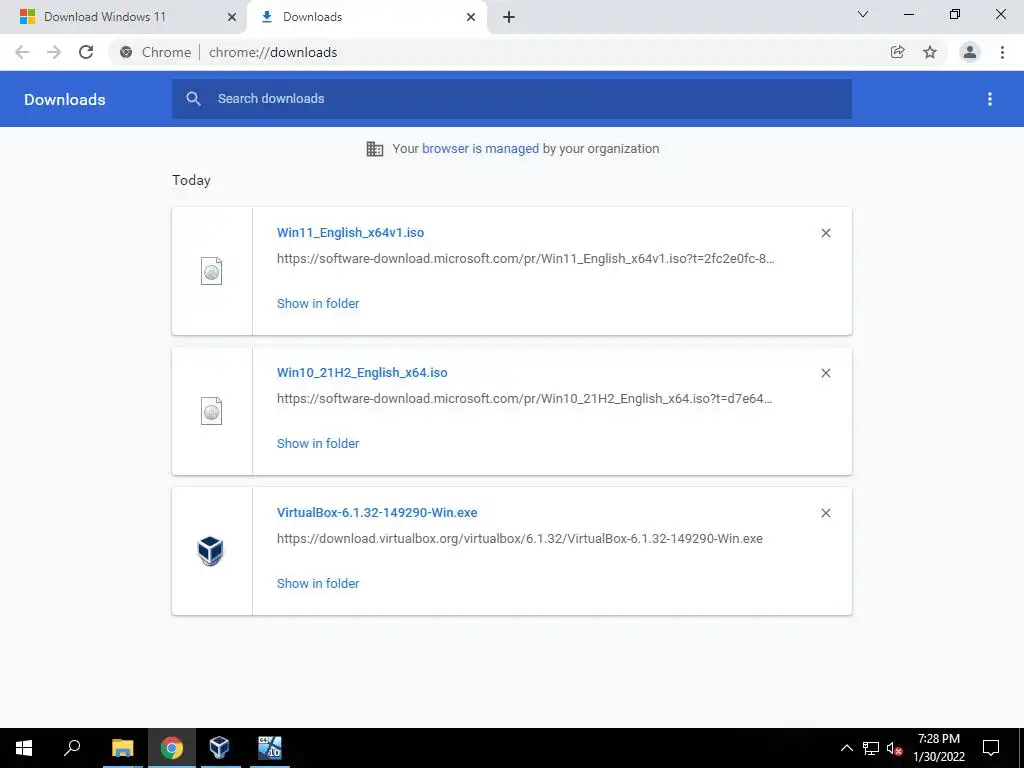This screenshot has width=1024, height=768.
Task: Open the taskbar app beside VirtualBox
Action: tap(269, 748)
